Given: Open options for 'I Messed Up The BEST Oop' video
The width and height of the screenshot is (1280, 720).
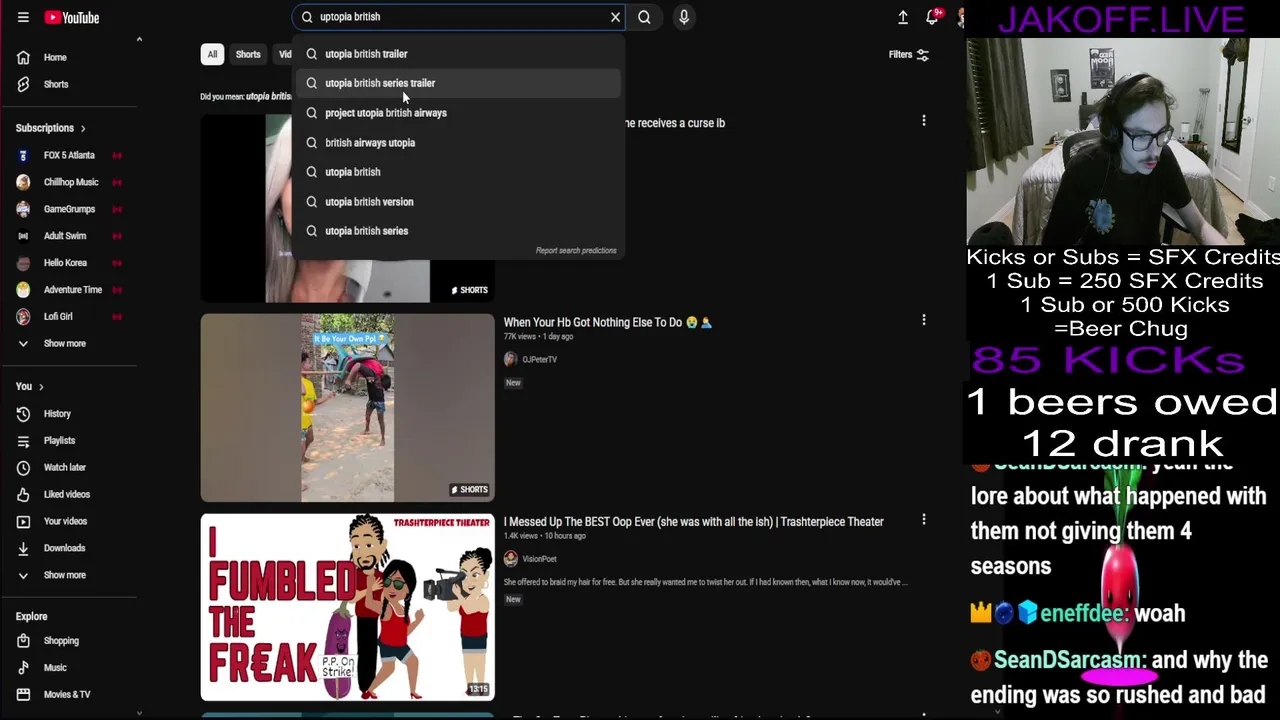Looking at the screenshot, I should click(924, 520).
